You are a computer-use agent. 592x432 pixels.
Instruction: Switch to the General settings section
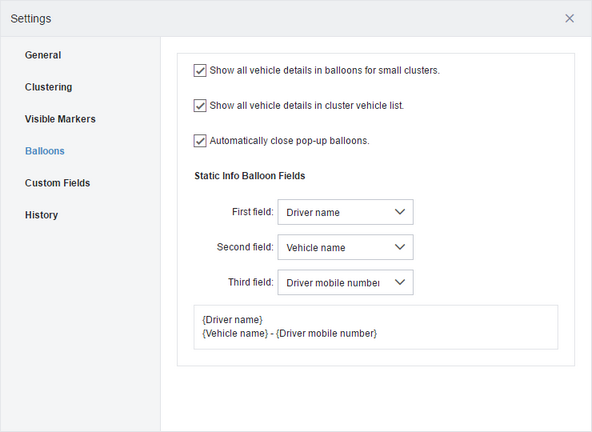click(x=43, y=55)
